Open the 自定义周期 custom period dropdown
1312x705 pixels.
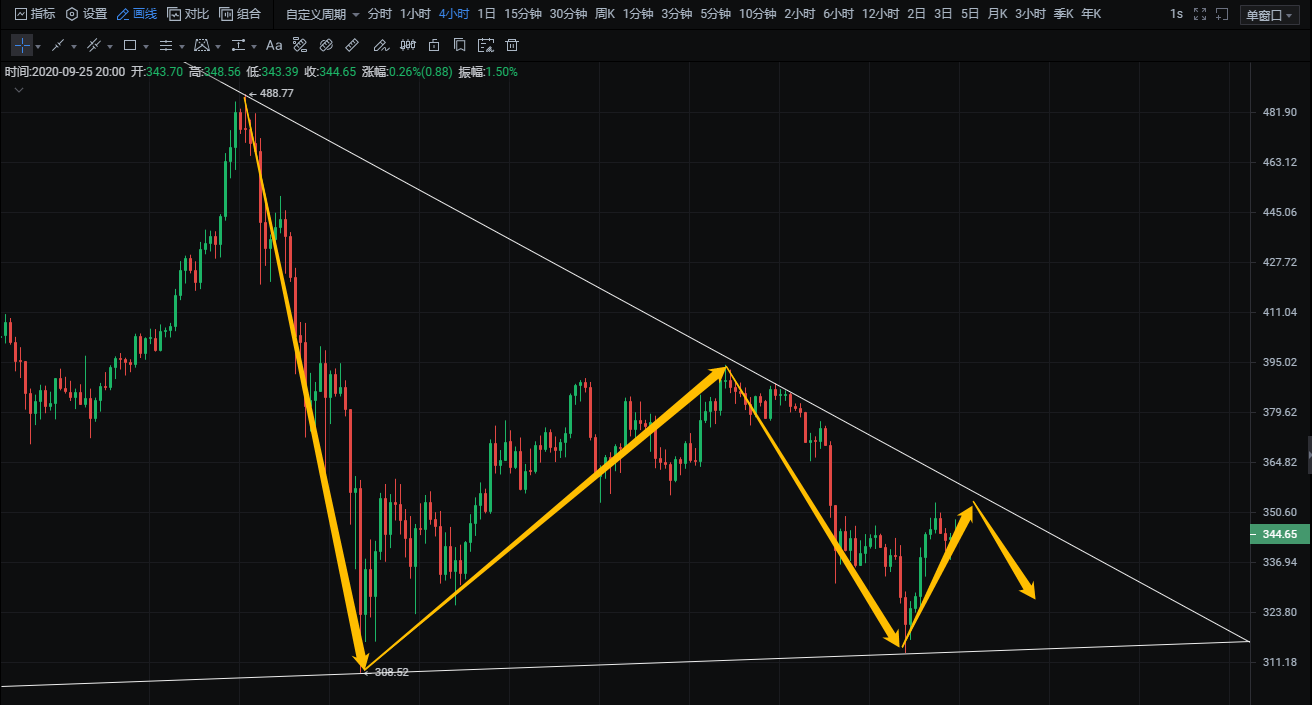click(320, 14)
